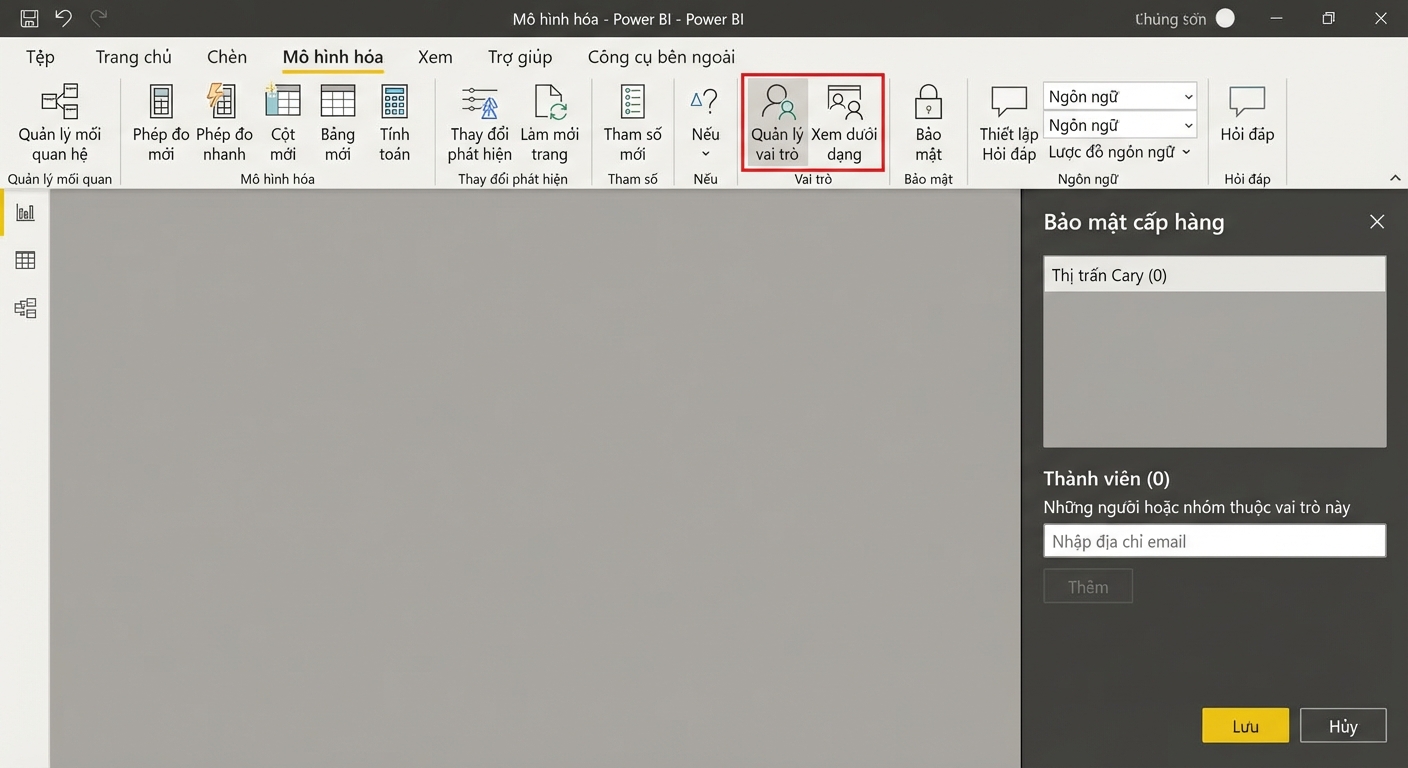Switch to Report view in sidebar
The image size is (1408, 768).
[25, 213]
